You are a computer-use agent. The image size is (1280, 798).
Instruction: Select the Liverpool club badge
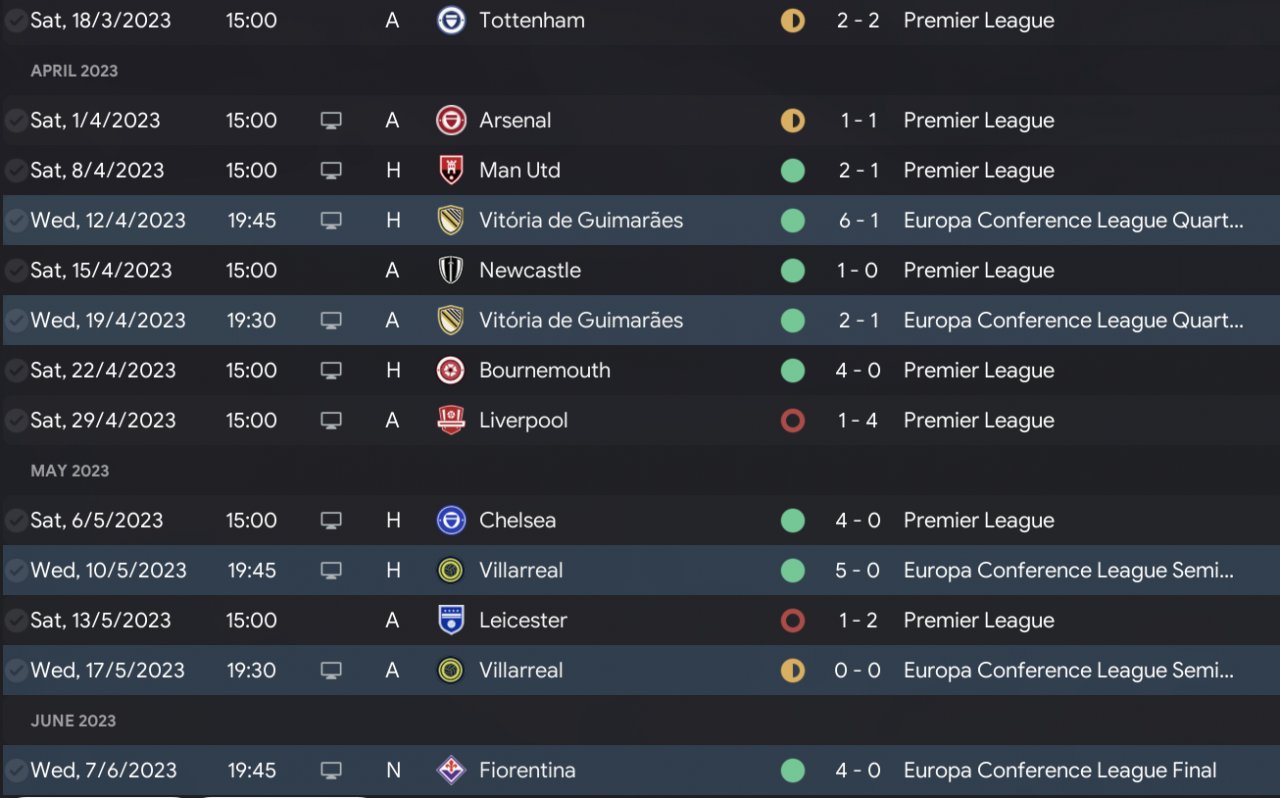tap(451, 420)
